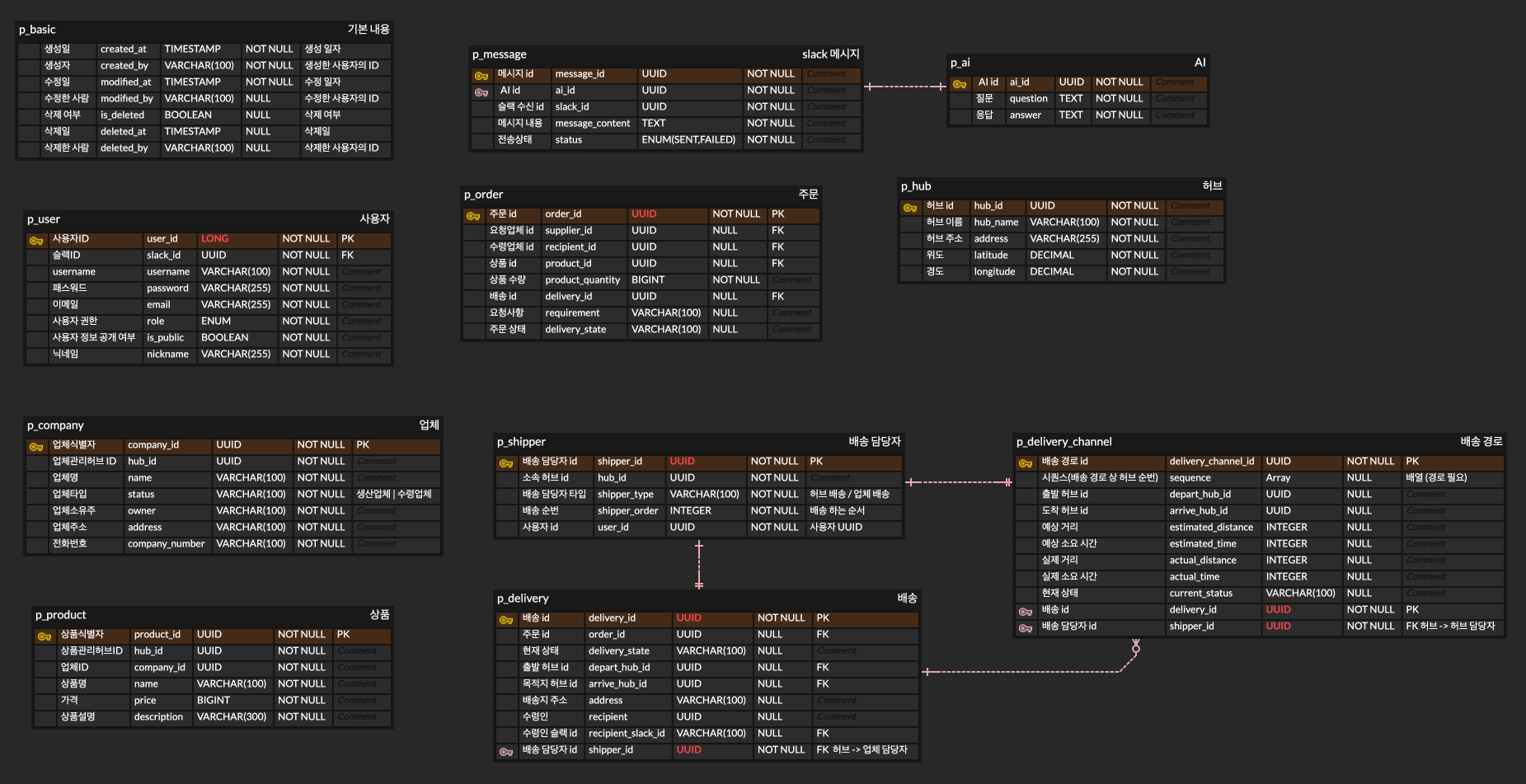The width and height of the screenshot is (1526, 784).
Task: Select the current_status column in p_delivery_channel
Action: (x=1201, y=594)
